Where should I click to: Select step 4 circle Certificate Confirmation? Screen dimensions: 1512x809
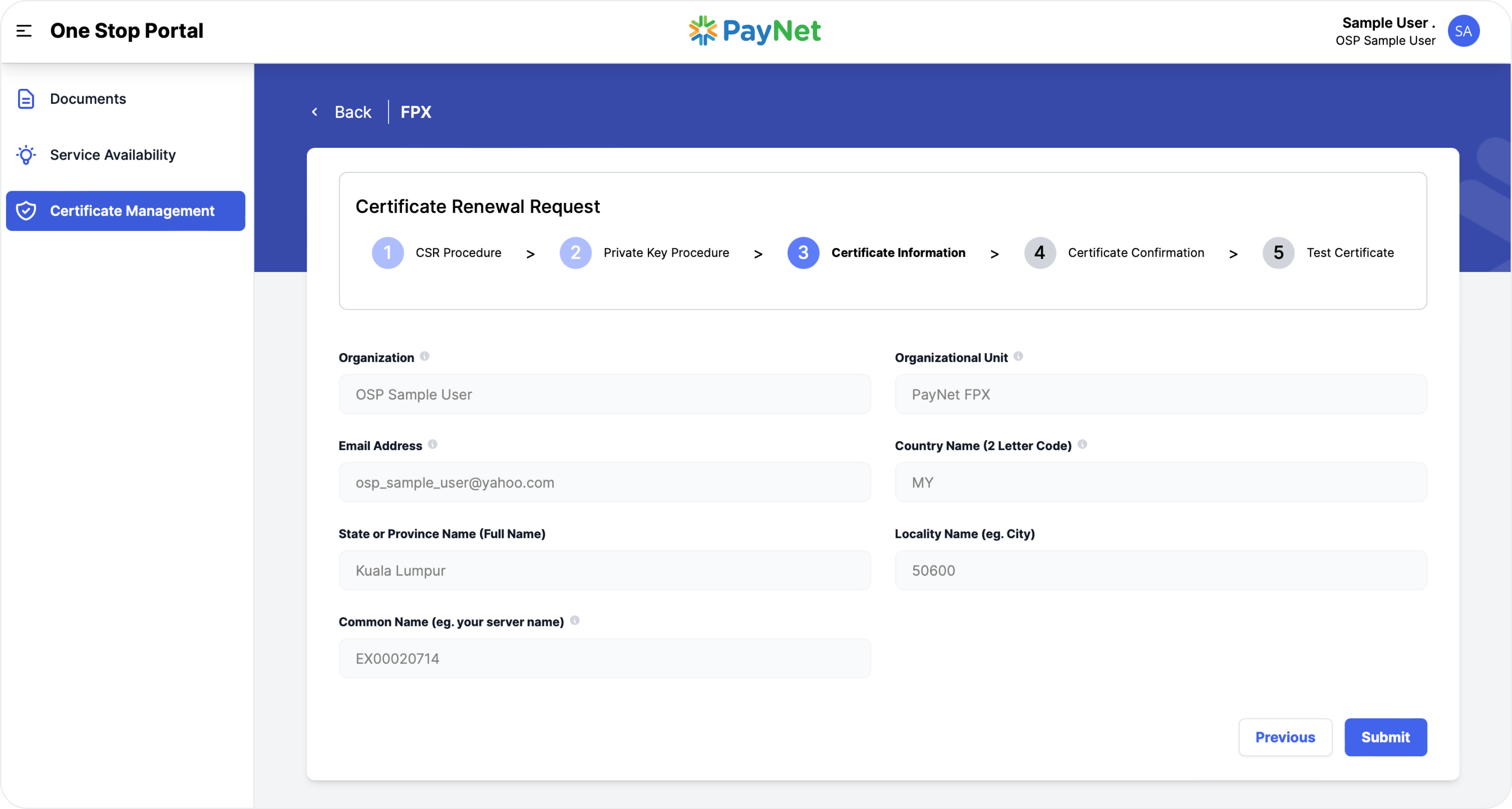tap(1040, 253)
